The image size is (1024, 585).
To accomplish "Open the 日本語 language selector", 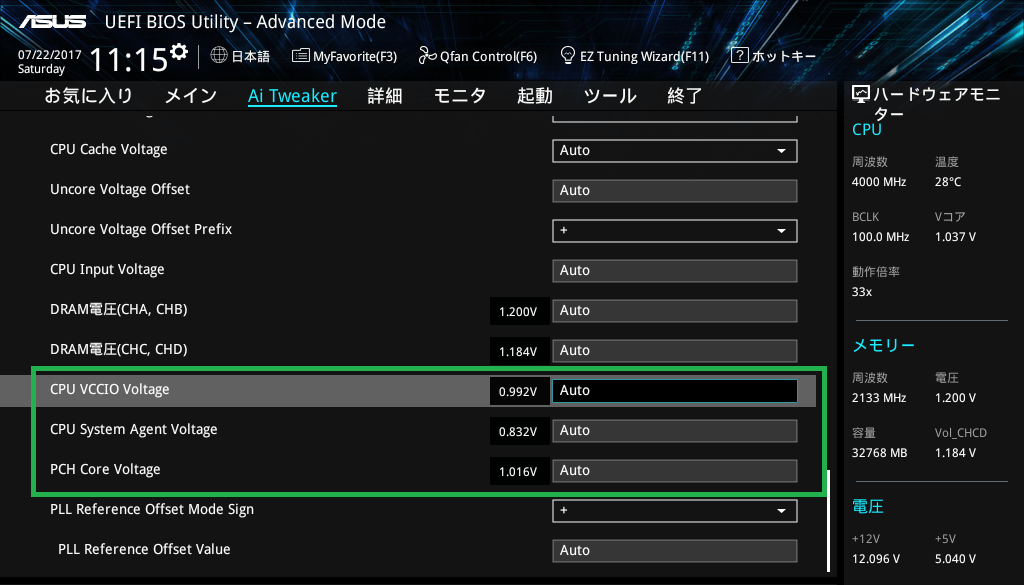I will [x=240, y=56].
